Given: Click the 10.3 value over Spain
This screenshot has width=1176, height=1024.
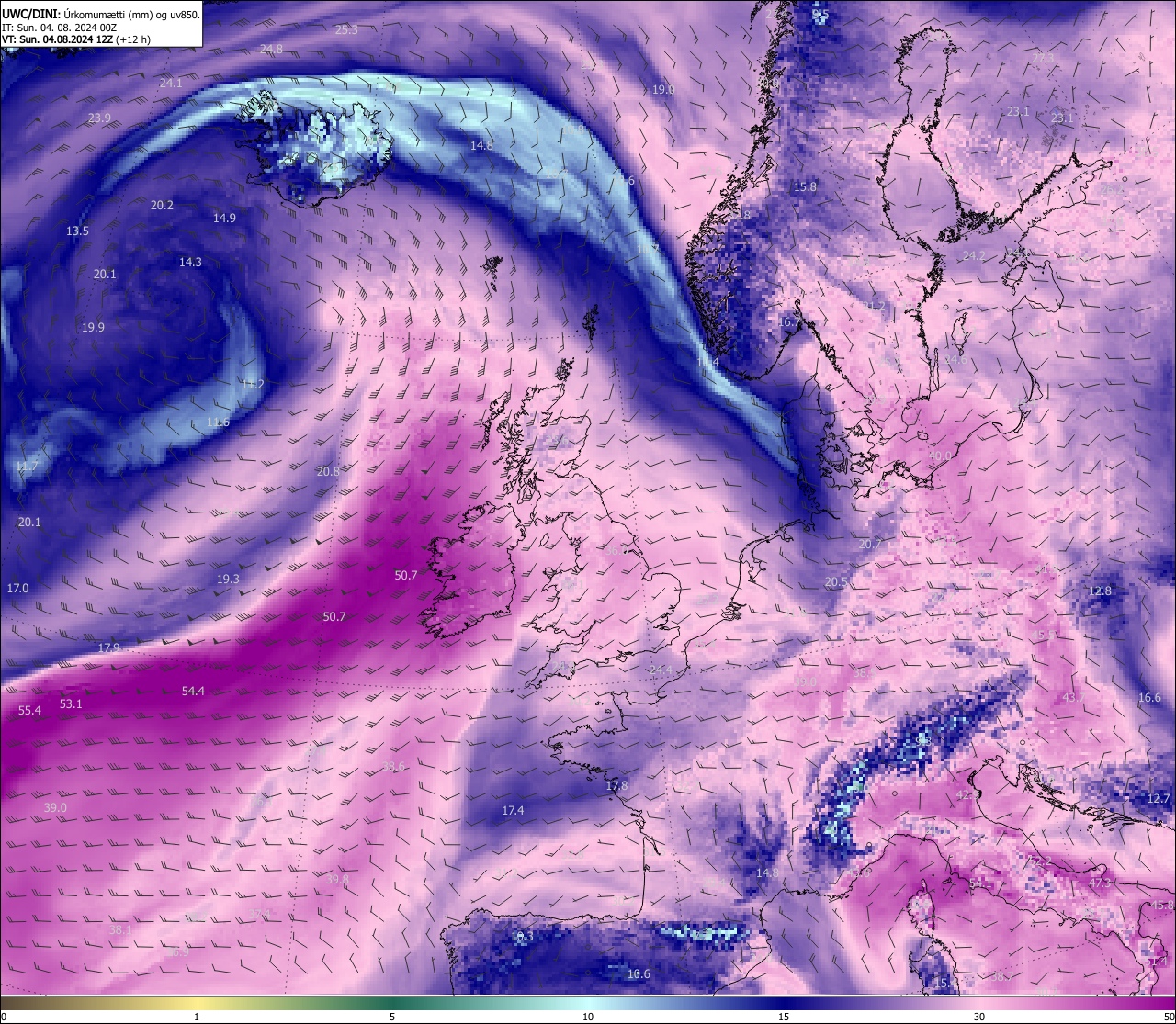Looking at the screenshot, I should 521,937.
